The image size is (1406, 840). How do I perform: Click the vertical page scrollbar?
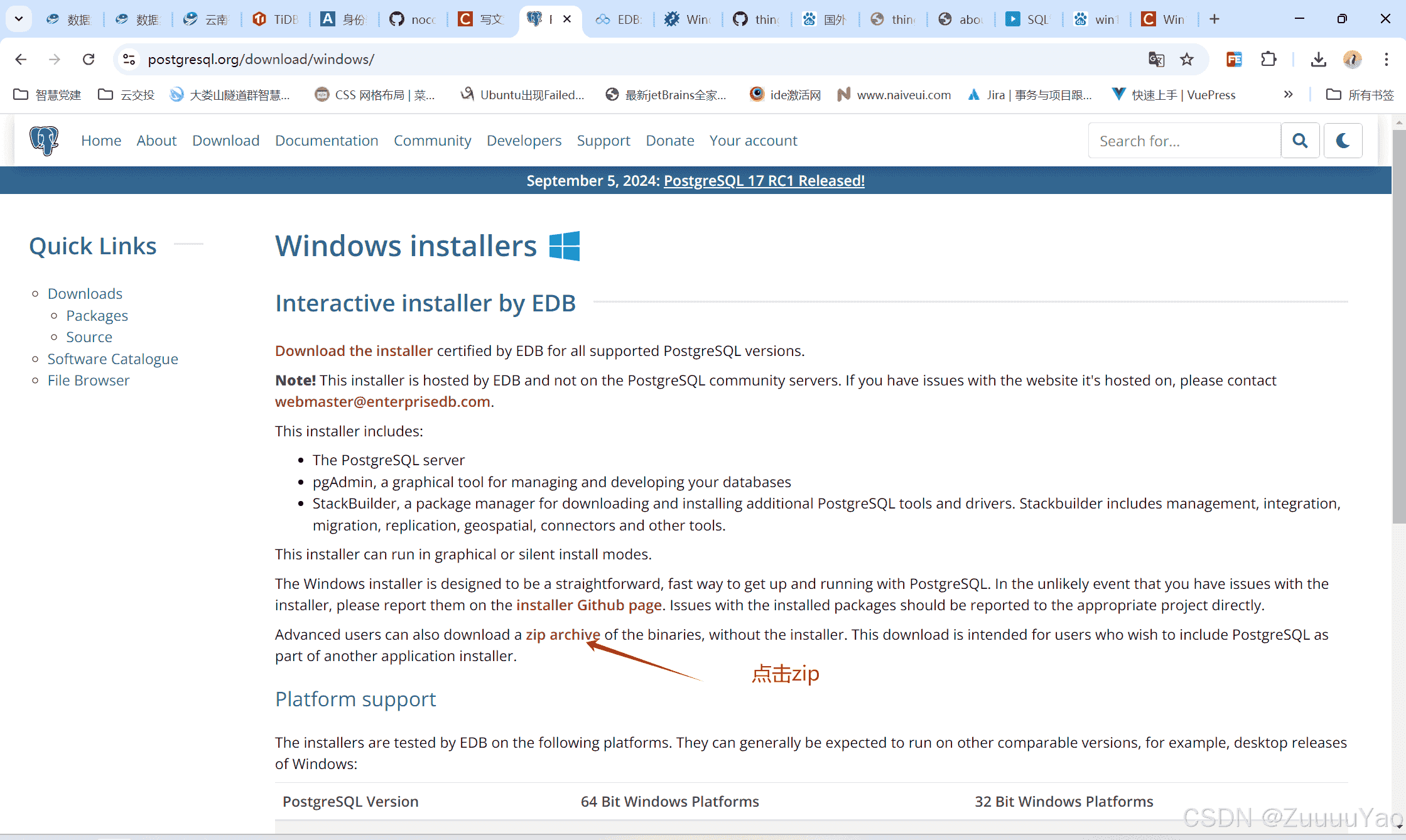1398,326
